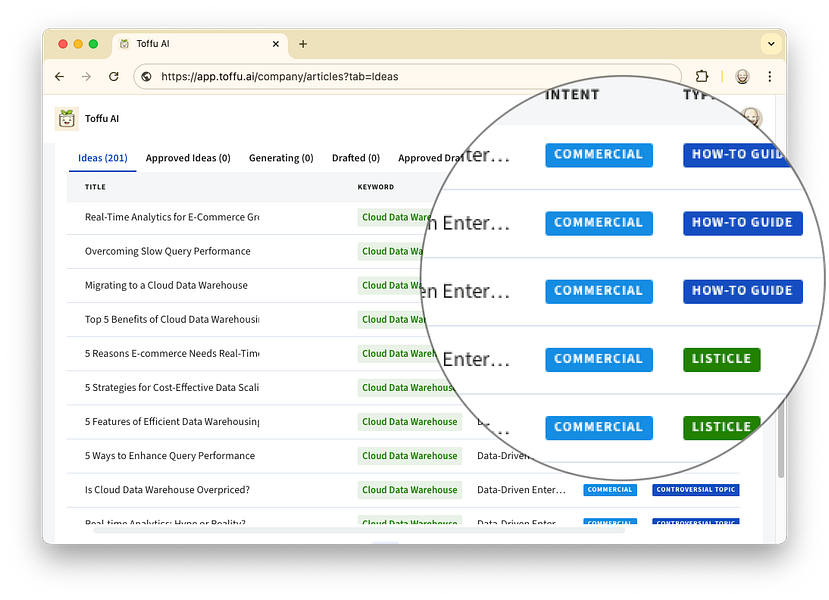This screenshot has width=829, height=600.
Task: Switch to the Approved Drafts tab
Action: coord(431,158)
